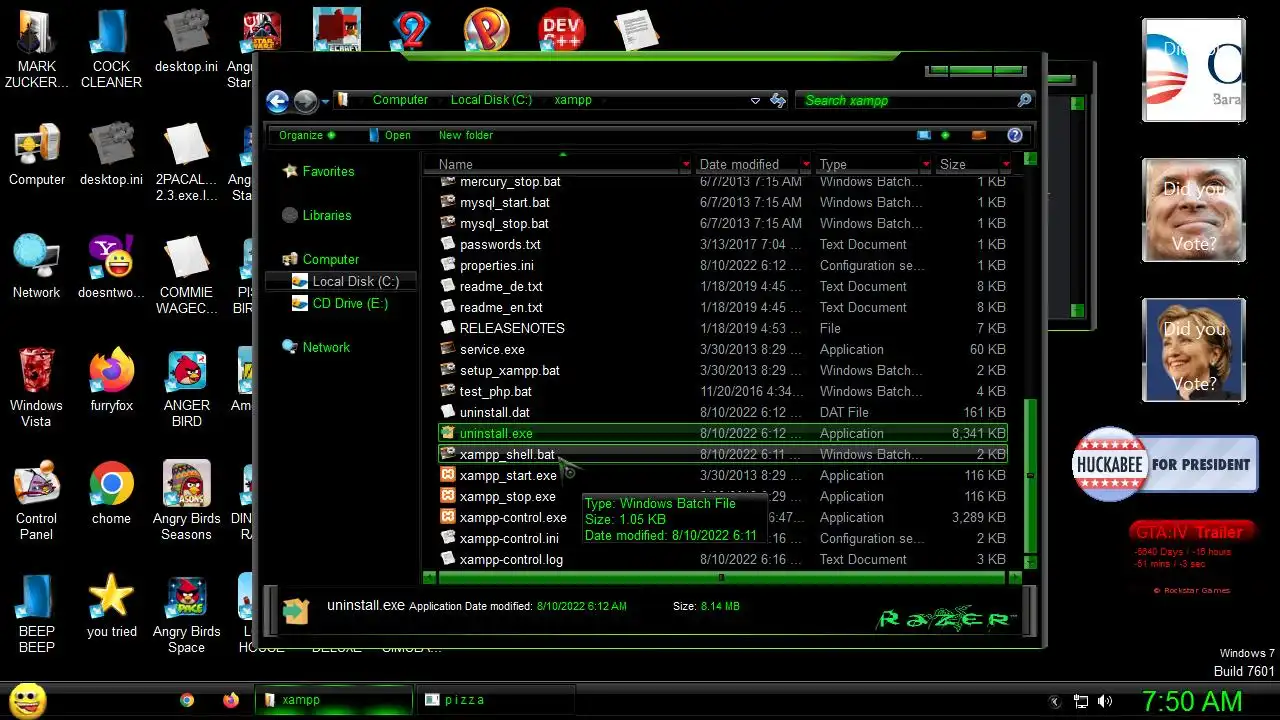The width and height of the screenshot is (1280, 720).
Task: Change the view with the toolbar view icon
Action: click(924, 135)
